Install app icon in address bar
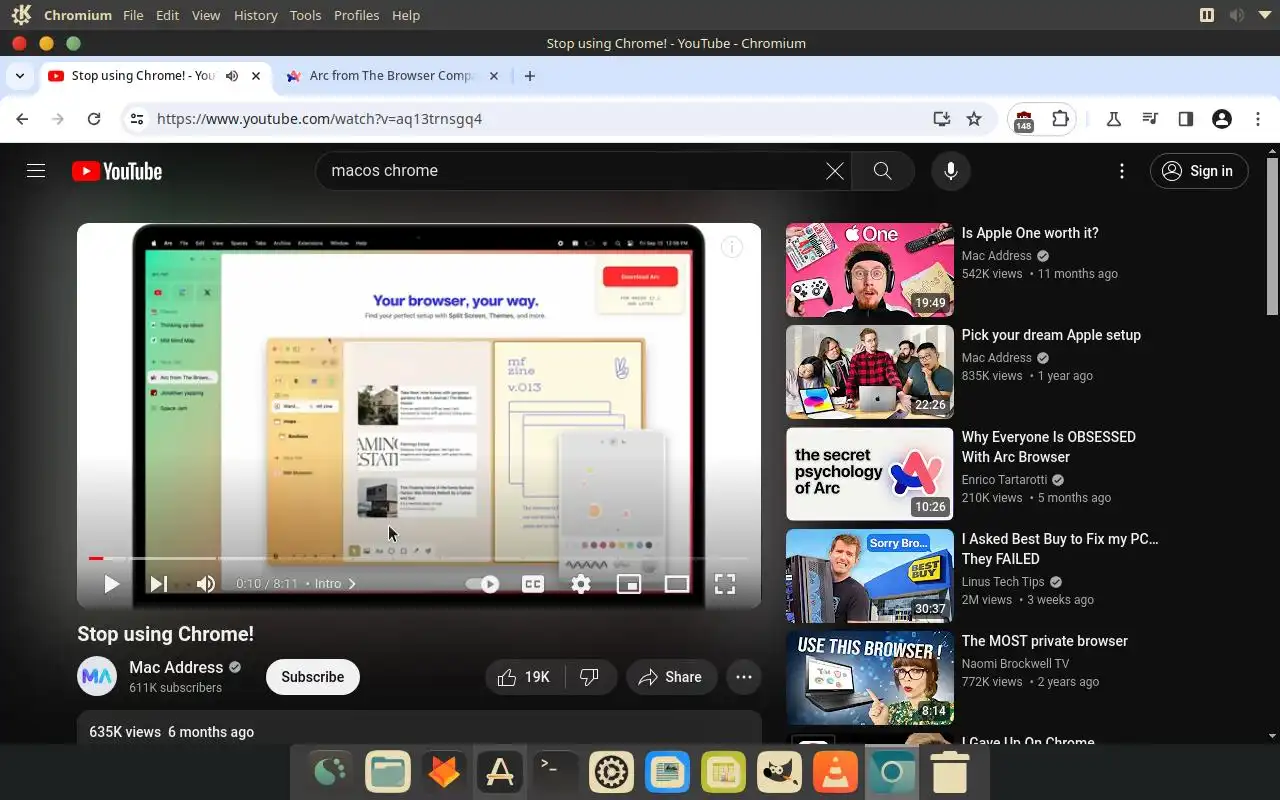Screen dimensions: 1280x800 941,119
